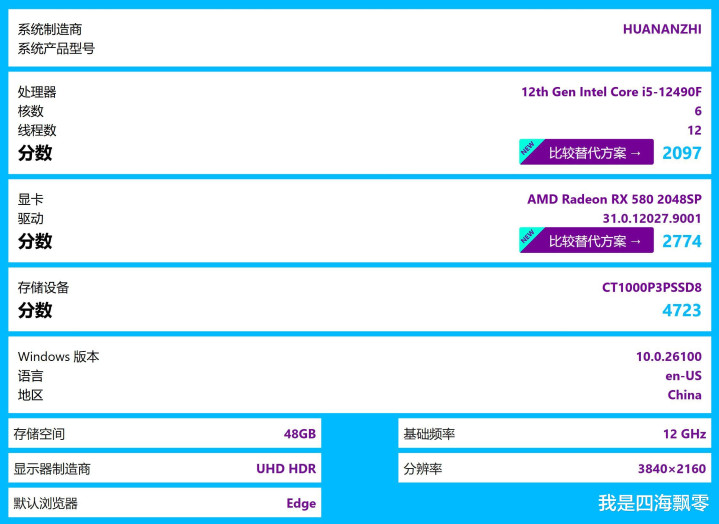This screenshot has width=719, height=524.
Task: Click the storage score 4723
Action: [682, 310]
